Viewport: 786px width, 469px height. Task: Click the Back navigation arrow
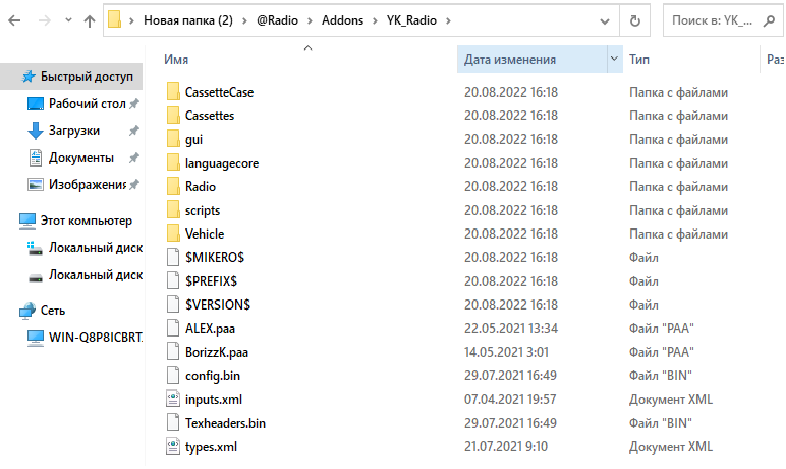click(x=14, y=21)
